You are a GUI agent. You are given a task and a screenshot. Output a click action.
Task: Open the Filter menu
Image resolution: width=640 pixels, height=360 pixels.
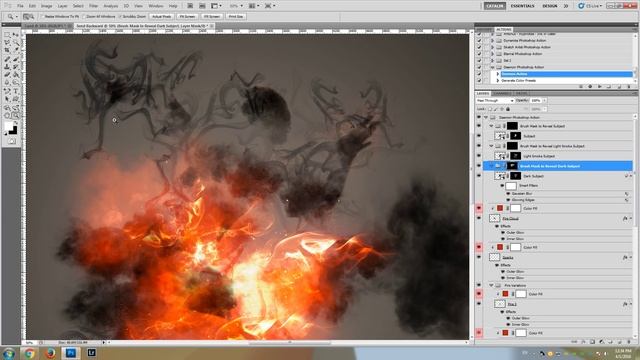93,6
